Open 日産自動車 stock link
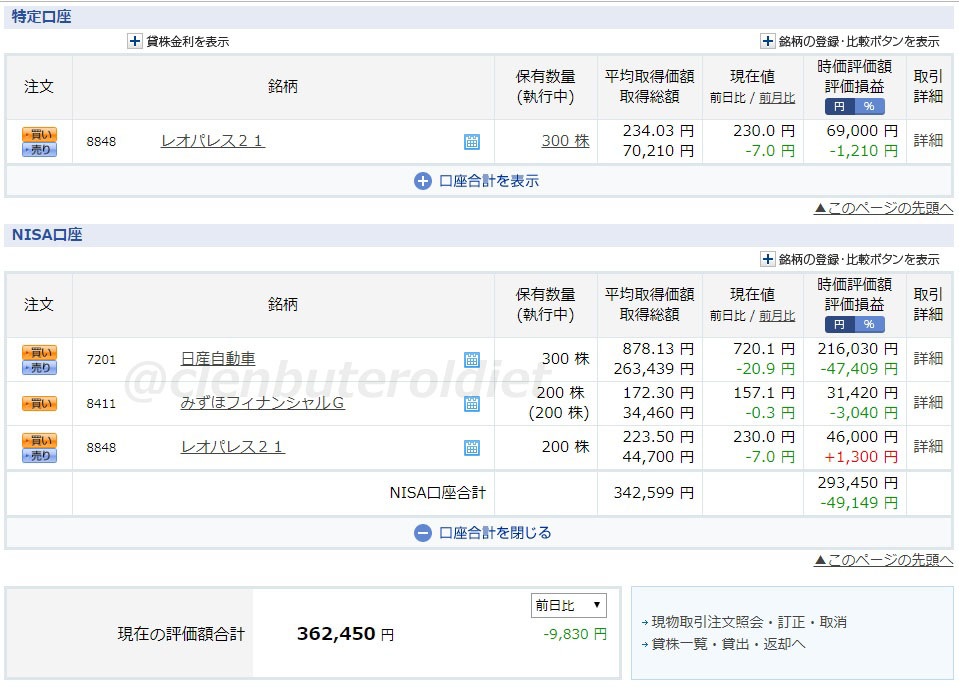The image size is (959, 687). pos(218,359)
